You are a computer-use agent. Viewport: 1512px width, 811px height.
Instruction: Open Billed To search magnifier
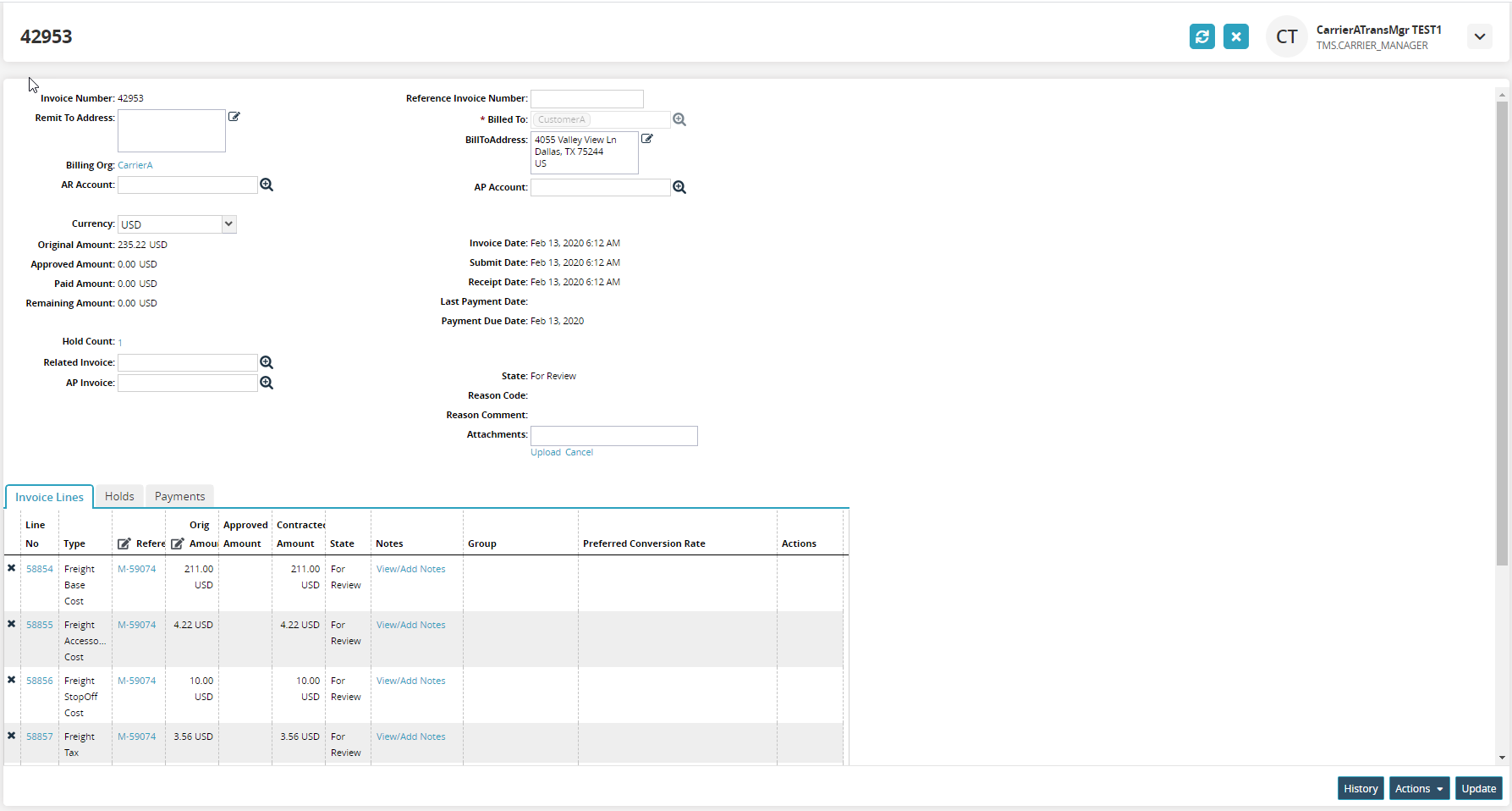(x=679, y=119)
